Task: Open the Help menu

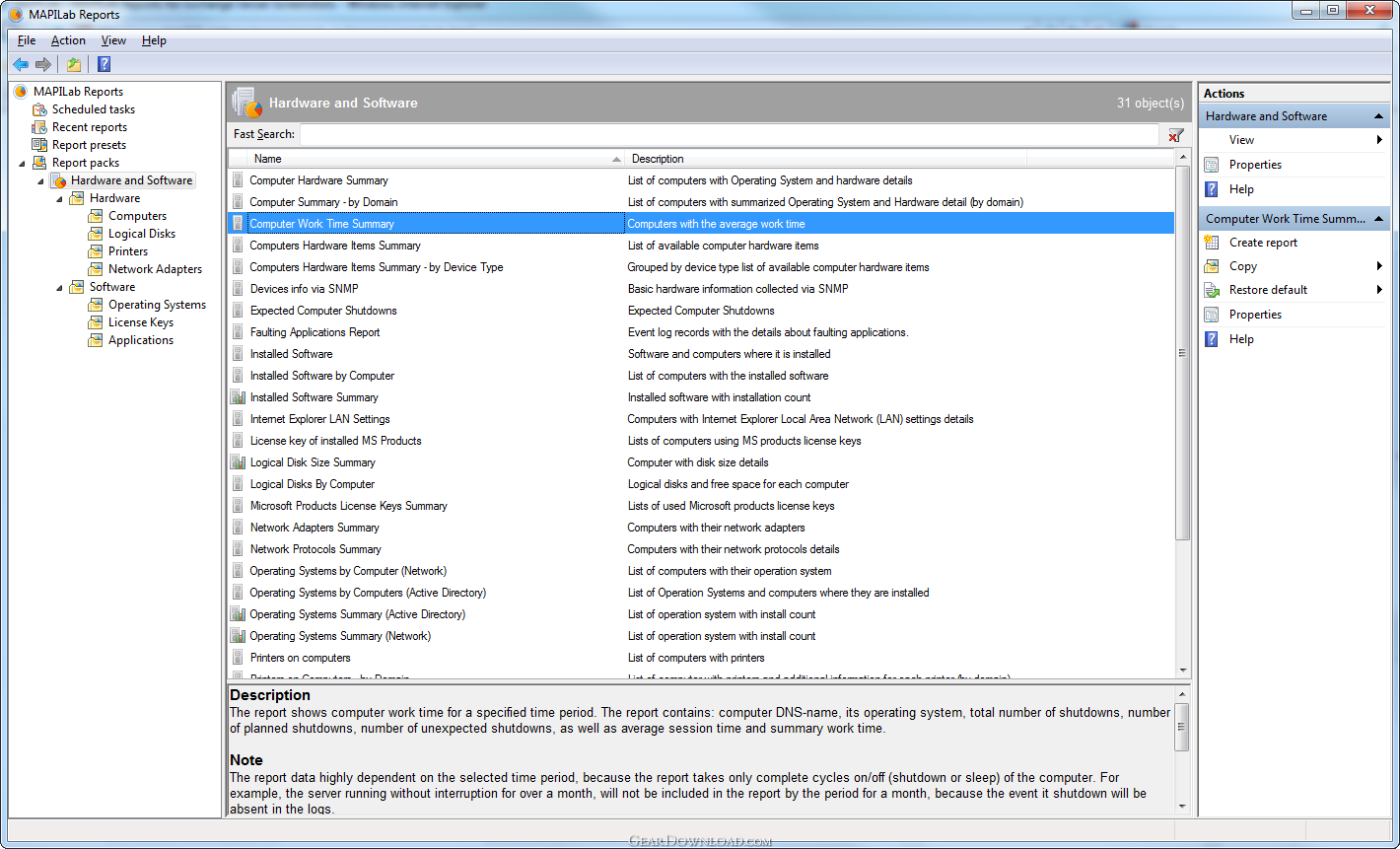Action: (154, 40)
